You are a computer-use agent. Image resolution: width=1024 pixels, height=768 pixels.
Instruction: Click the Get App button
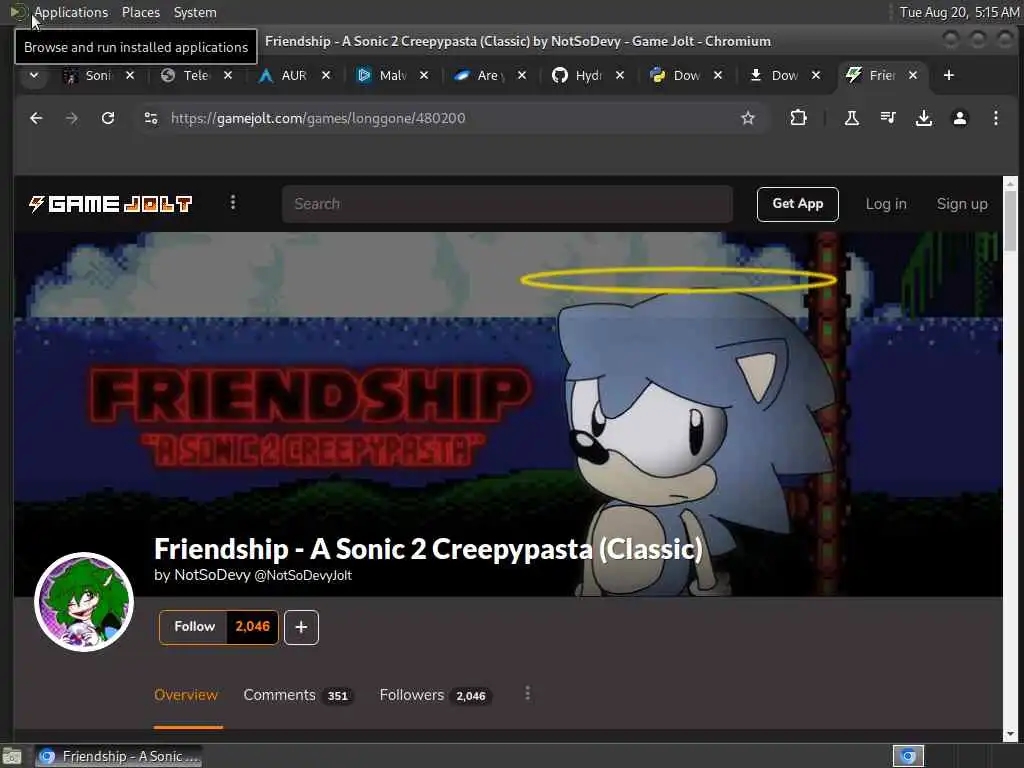[x=797, y=204]
